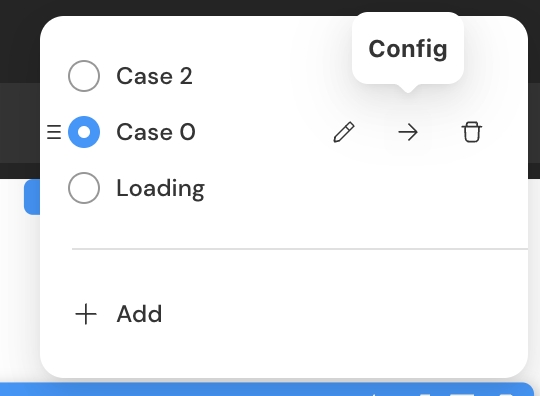
Task: Click the plus icon next to Add
Action: click(x=86, y=314)
